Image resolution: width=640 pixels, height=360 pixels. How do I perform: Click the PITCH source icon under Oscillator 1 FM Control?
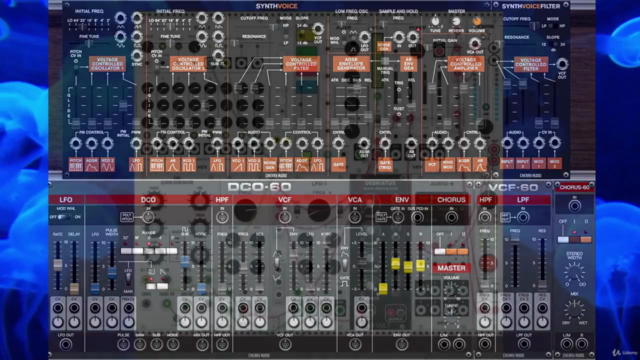tap(76, 165)
